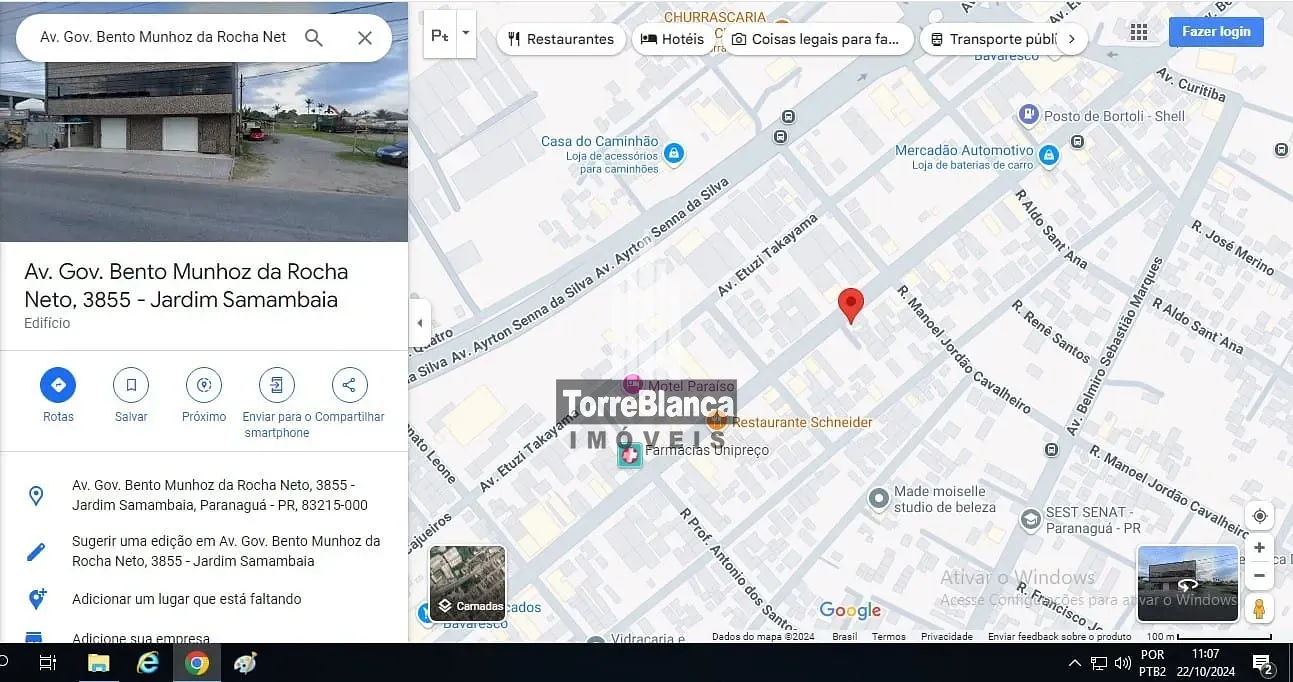Click the POR PTB2 language indicator
The height and width of the screenshot is (682, 1293).
(1152, 663)
